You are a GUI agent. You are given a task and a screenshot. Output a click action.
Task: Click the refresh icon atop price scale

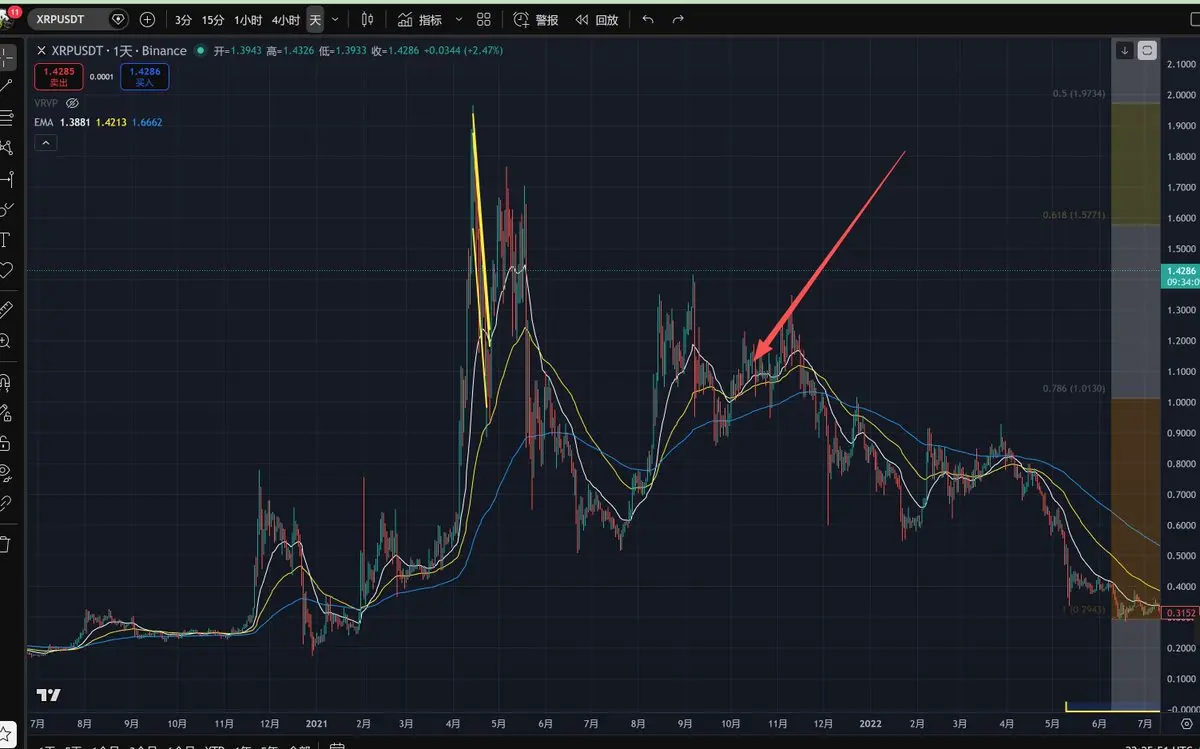click(x=1147, y=50)
